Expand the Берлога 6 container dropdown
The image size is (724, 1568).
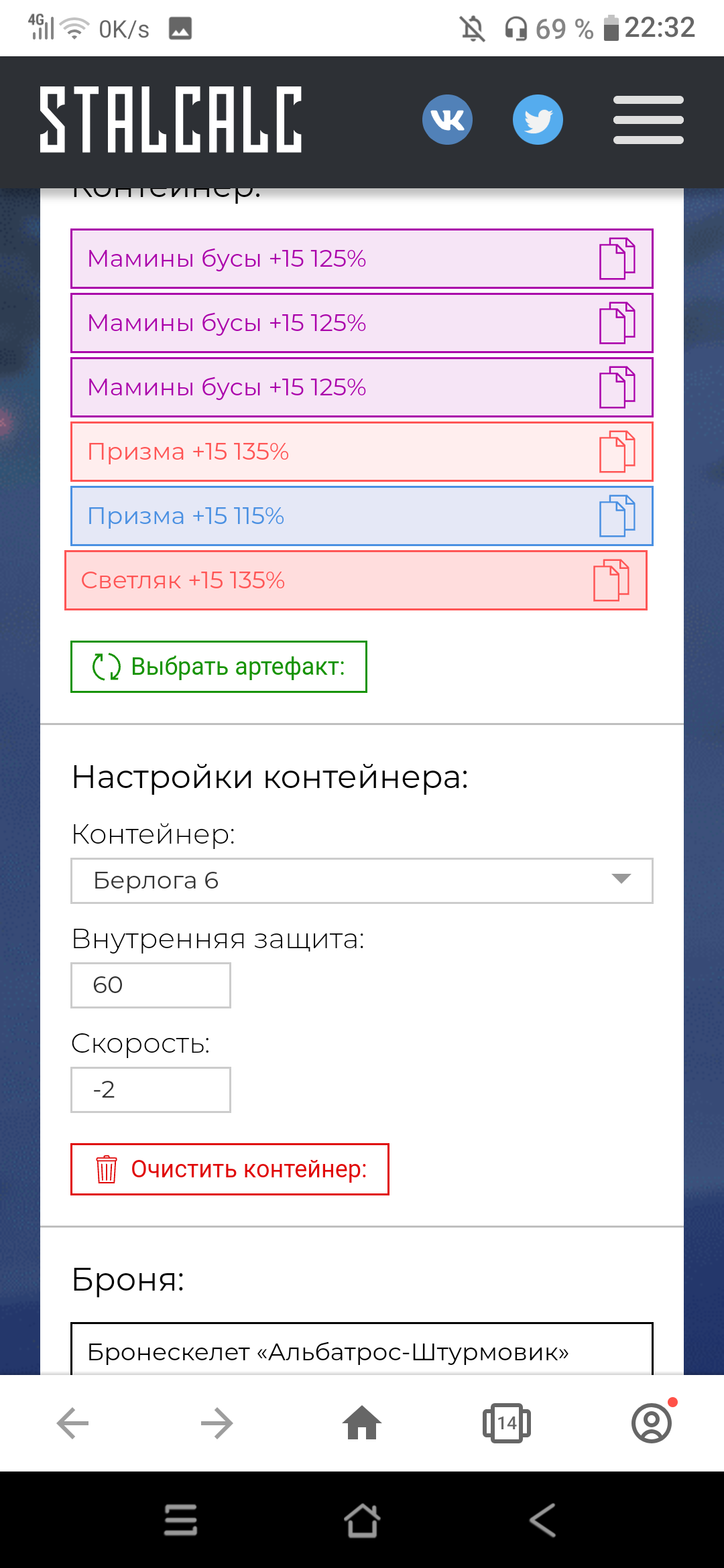[362, 880]
